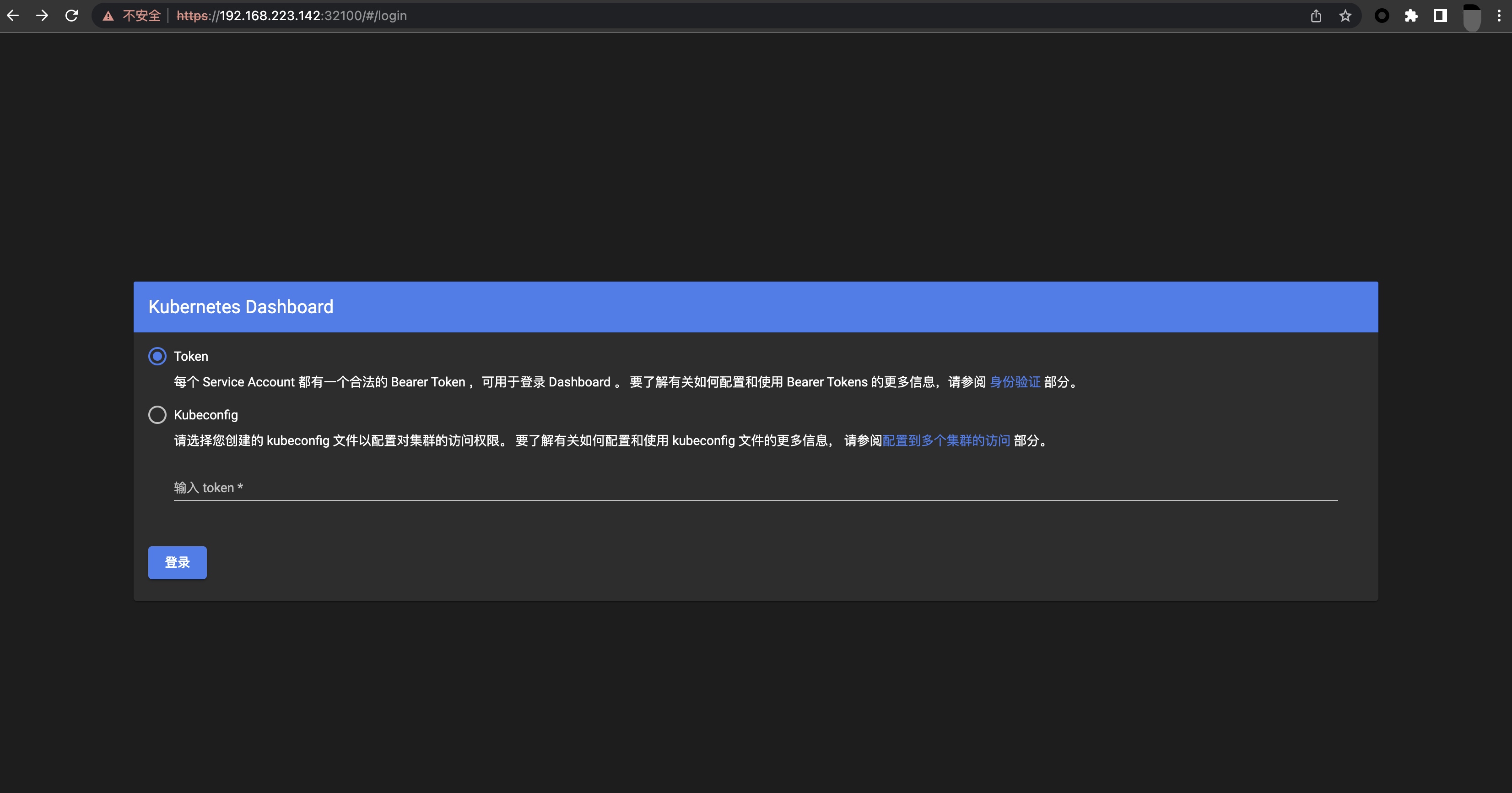Click the profile avatar in toolbar
This screenshot has width=1512, height=793.
[x=1472, y=17]
